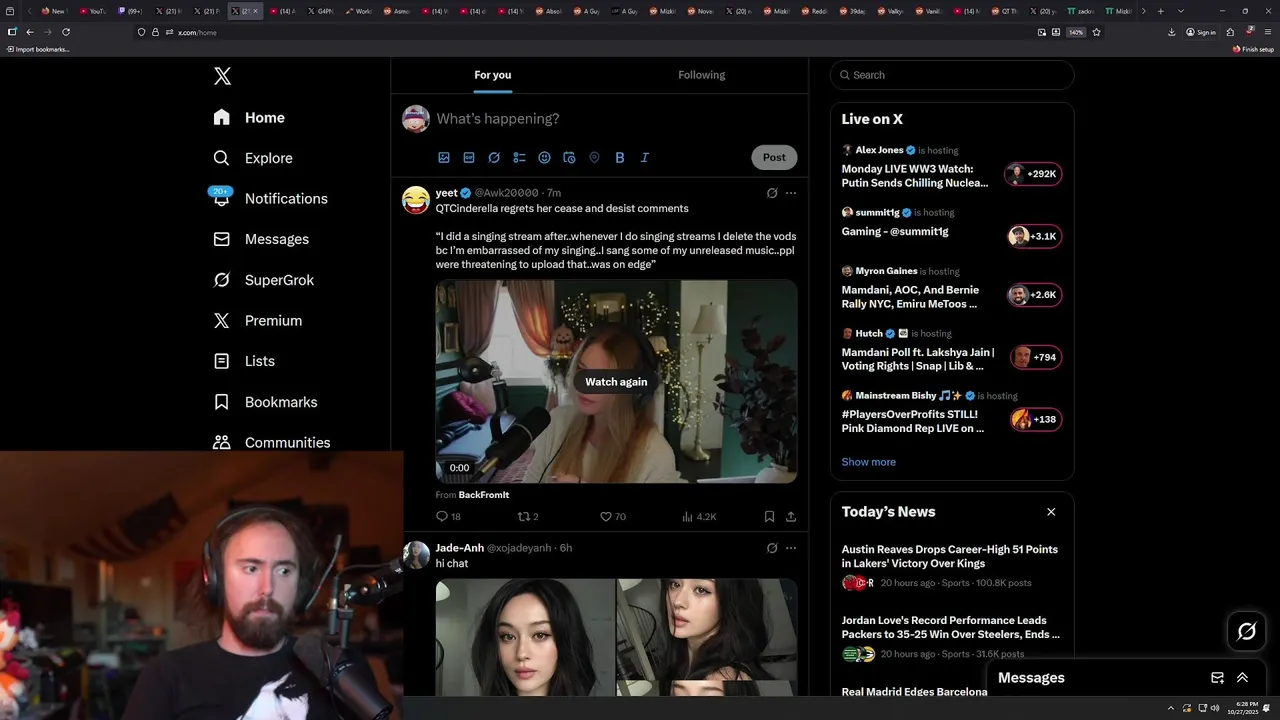Open yeet's profile avatar

pyautogui.click(x=416, y=200)
